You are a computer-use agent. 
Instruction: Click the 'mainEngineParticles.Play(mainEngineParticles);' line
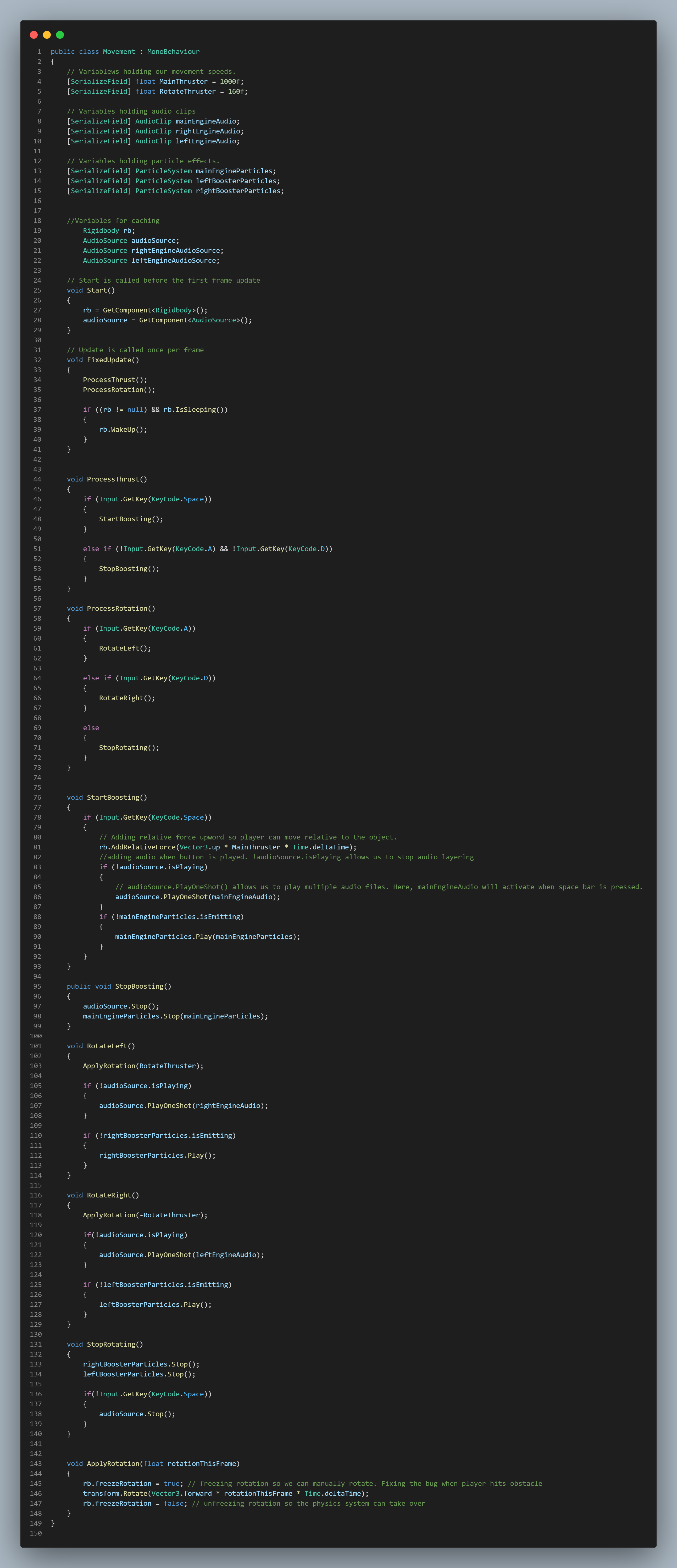[x=208, y=937]
